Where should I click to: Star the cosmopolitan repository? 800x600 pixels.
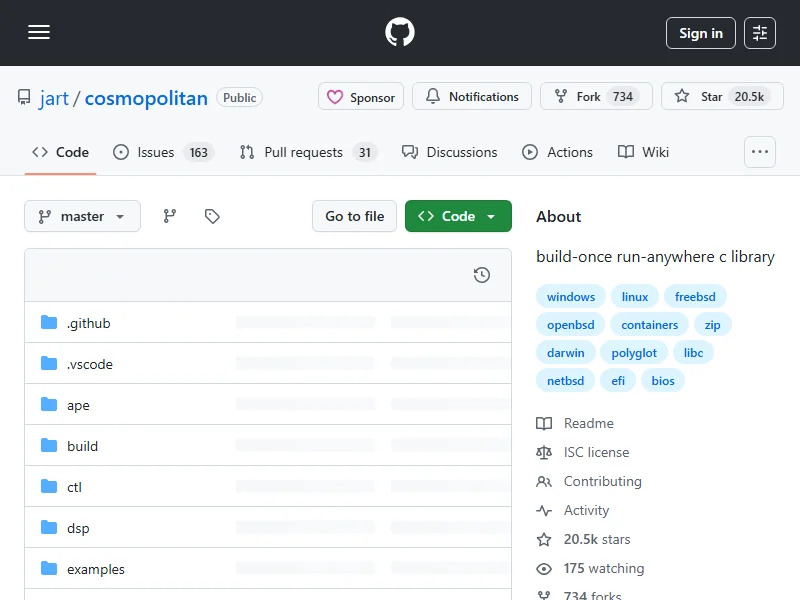[x=720, y=97]
